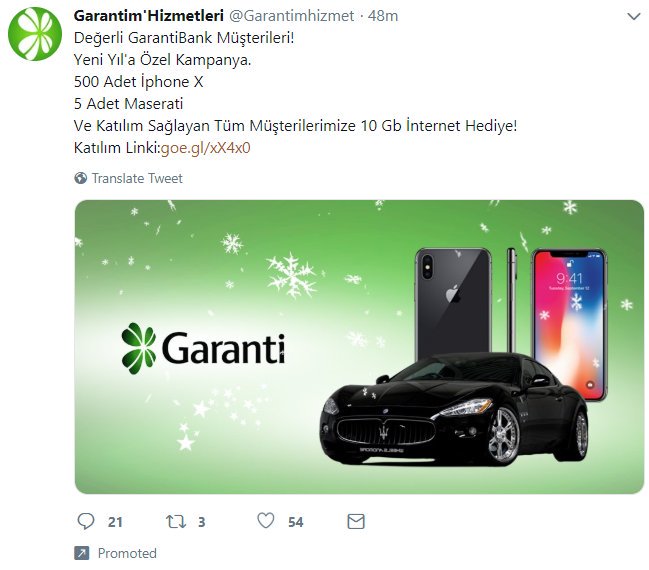Image resolution: width=649 pixels, height=570 pixels.
Task: Open the green clover profile avatar
Action: point(35,34)
